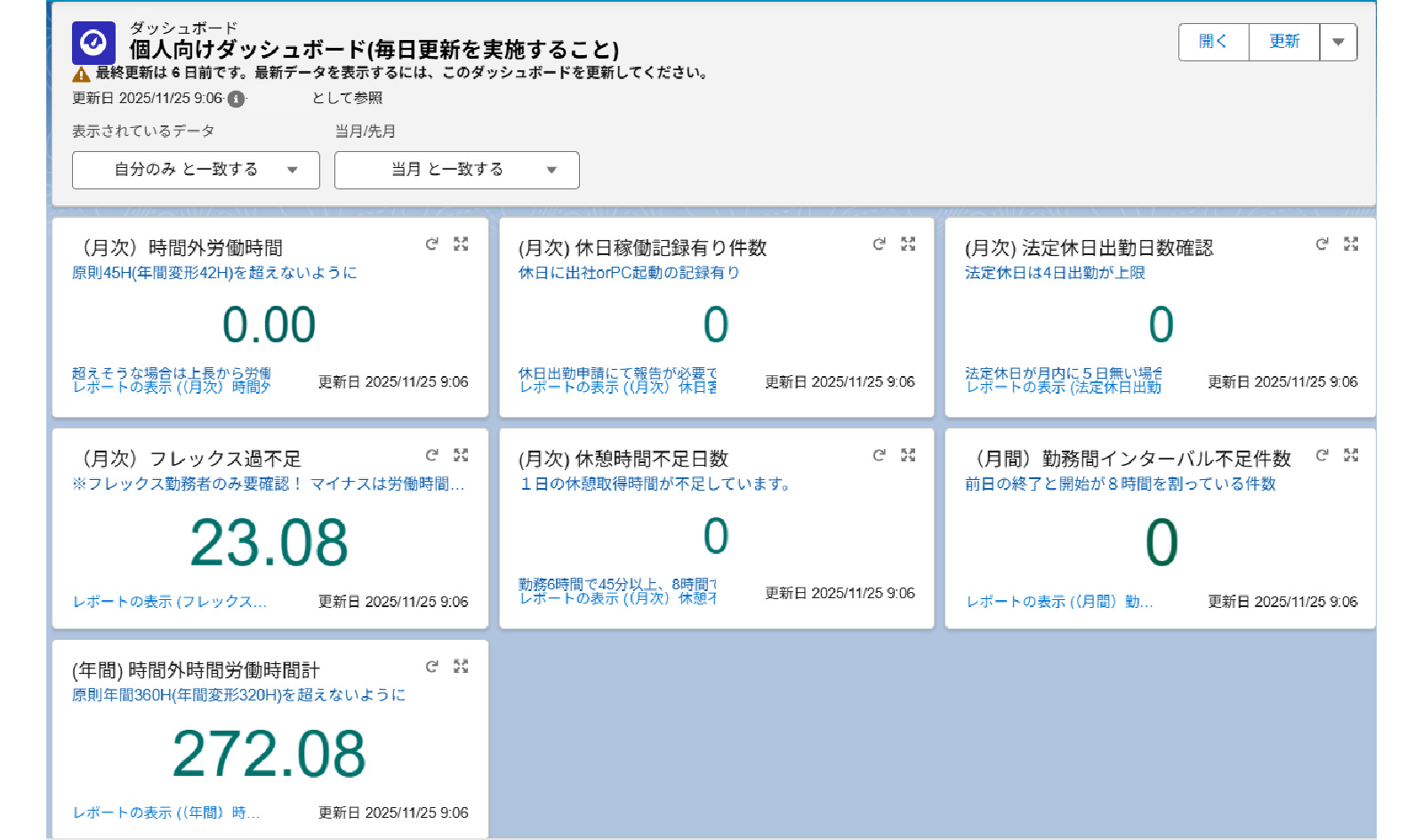Click the 開く button

coord(1214,42)
